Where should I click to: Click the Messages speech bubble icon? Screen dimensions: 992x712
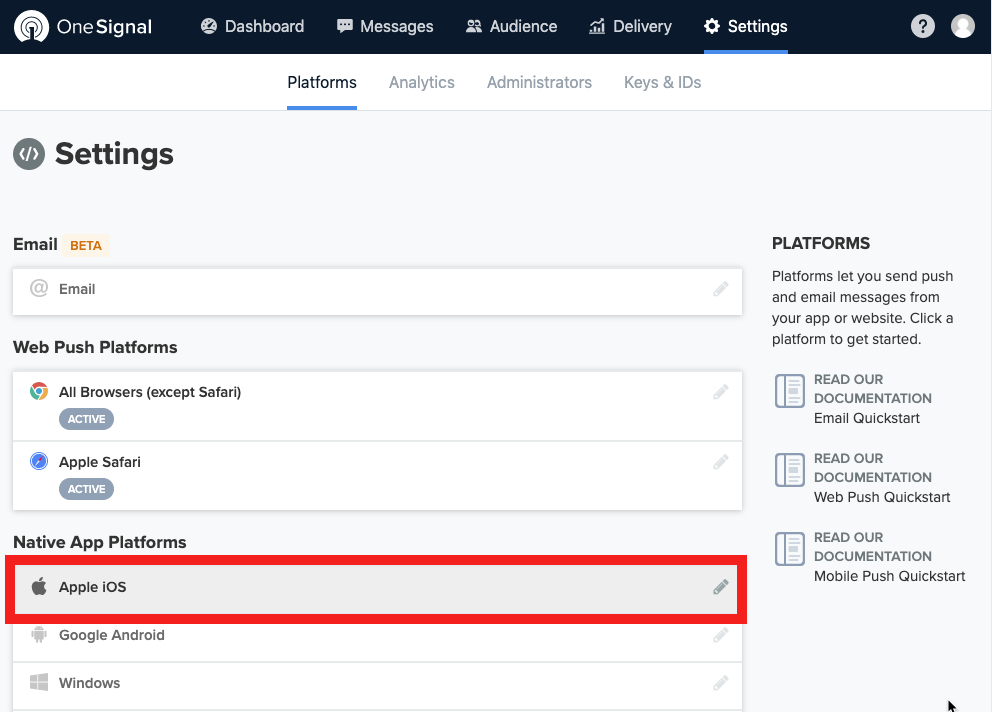pyautogui.click(x=345, y=26)
